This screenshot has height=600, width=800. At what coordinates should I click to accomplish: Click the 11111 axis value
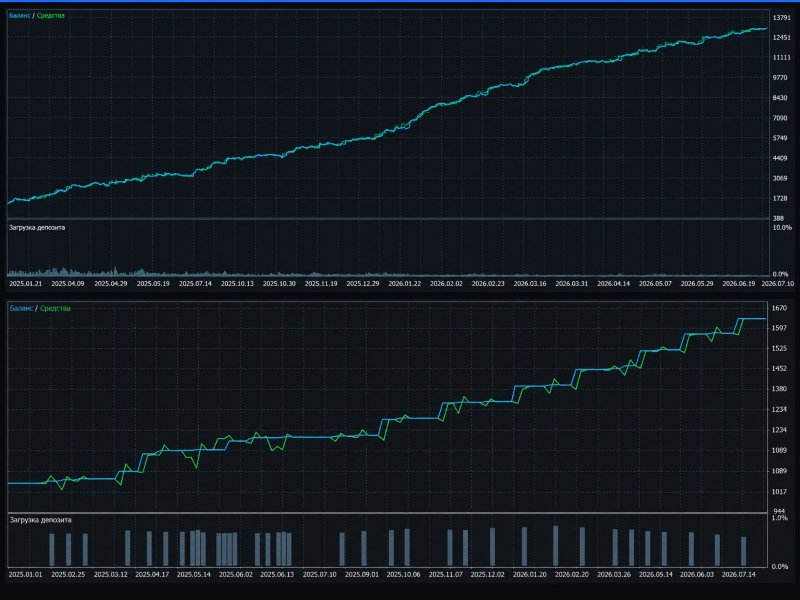[x=781, y=58]
